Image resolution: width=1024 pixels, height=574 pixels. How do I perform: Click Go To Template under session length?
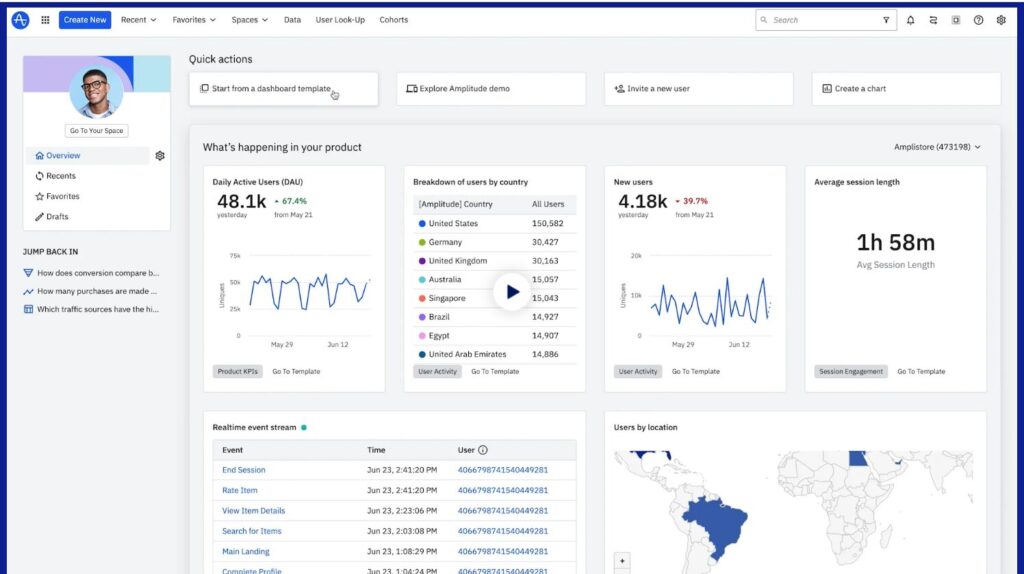coord(921,372)
